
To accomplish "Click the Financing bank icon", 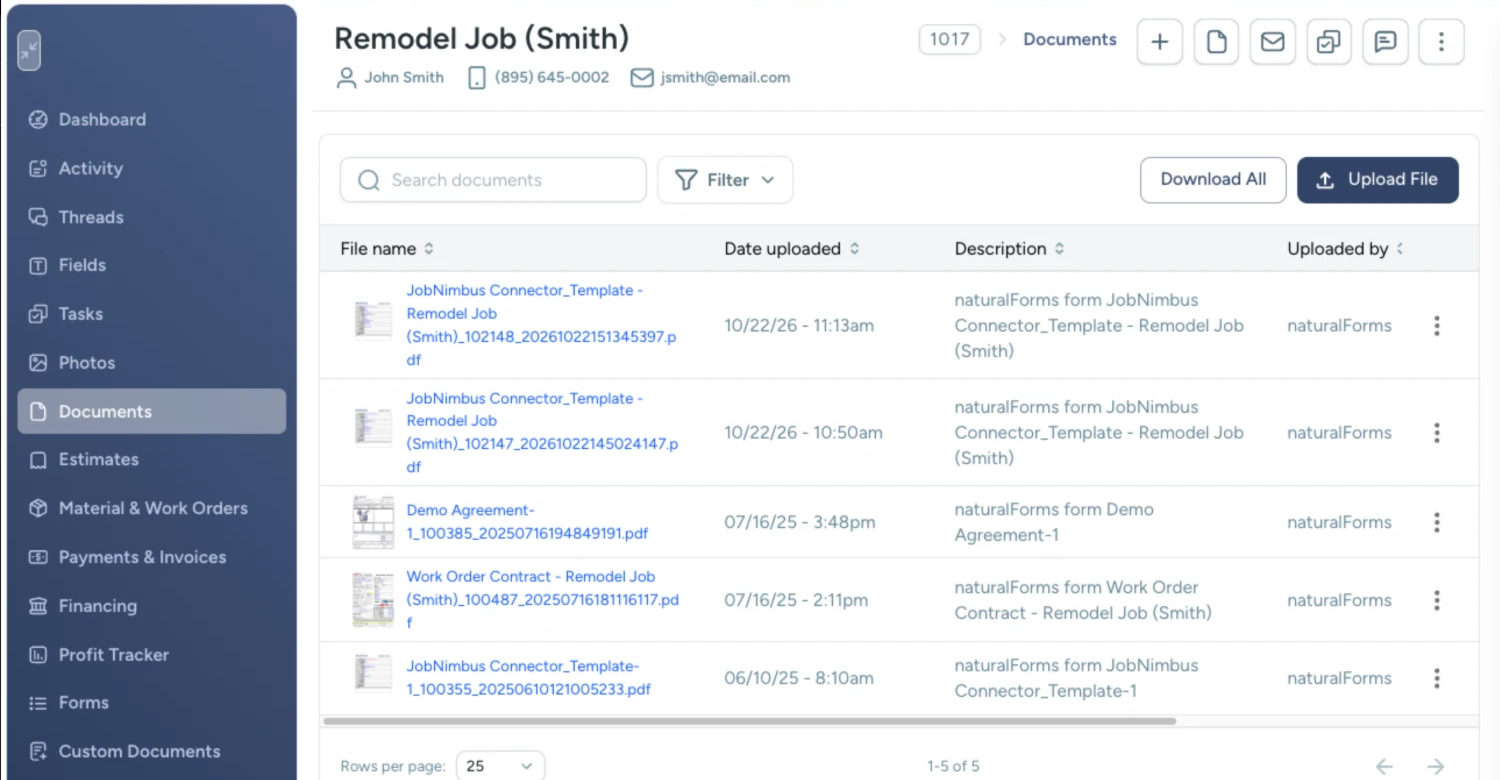I will click(x=38, y=606).
